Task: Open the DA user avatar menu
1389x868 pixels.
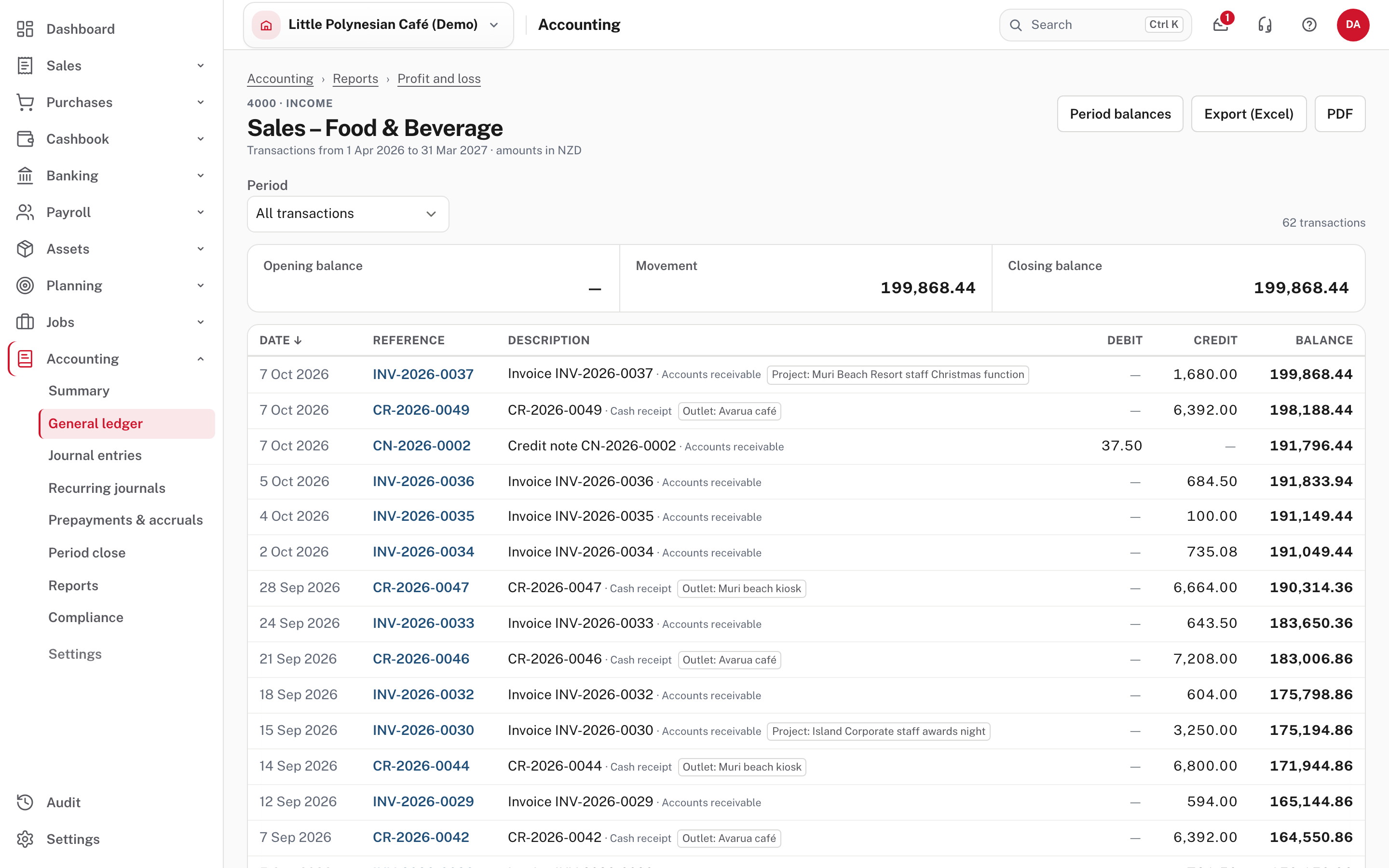Action: (x=1353, y=25)
